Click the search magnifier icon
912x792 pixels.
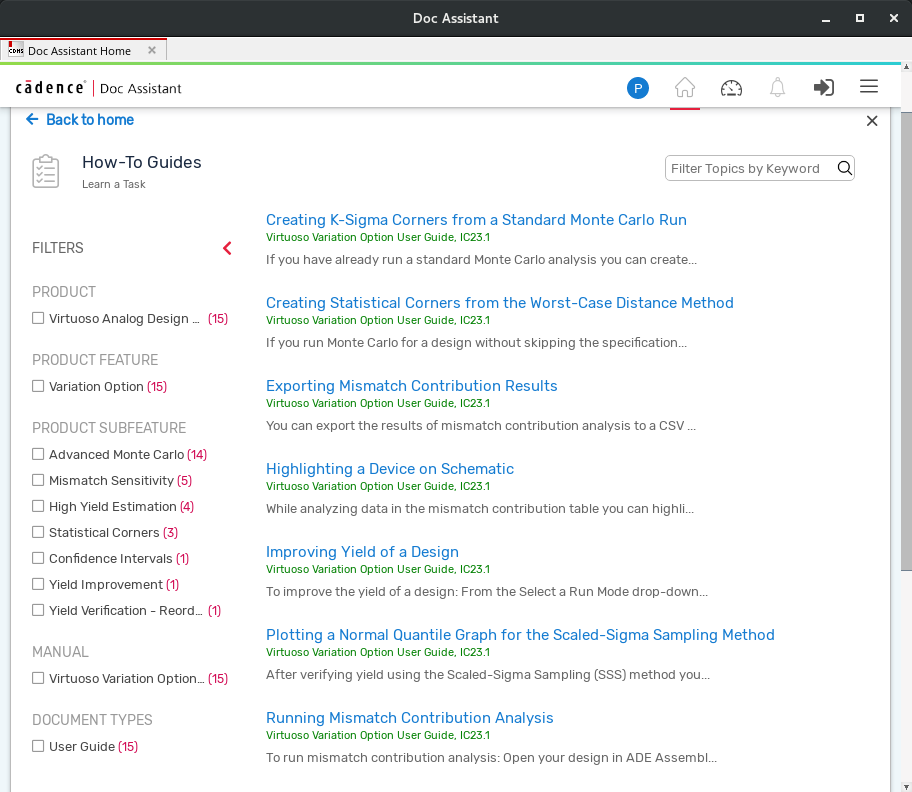point(844,168)
